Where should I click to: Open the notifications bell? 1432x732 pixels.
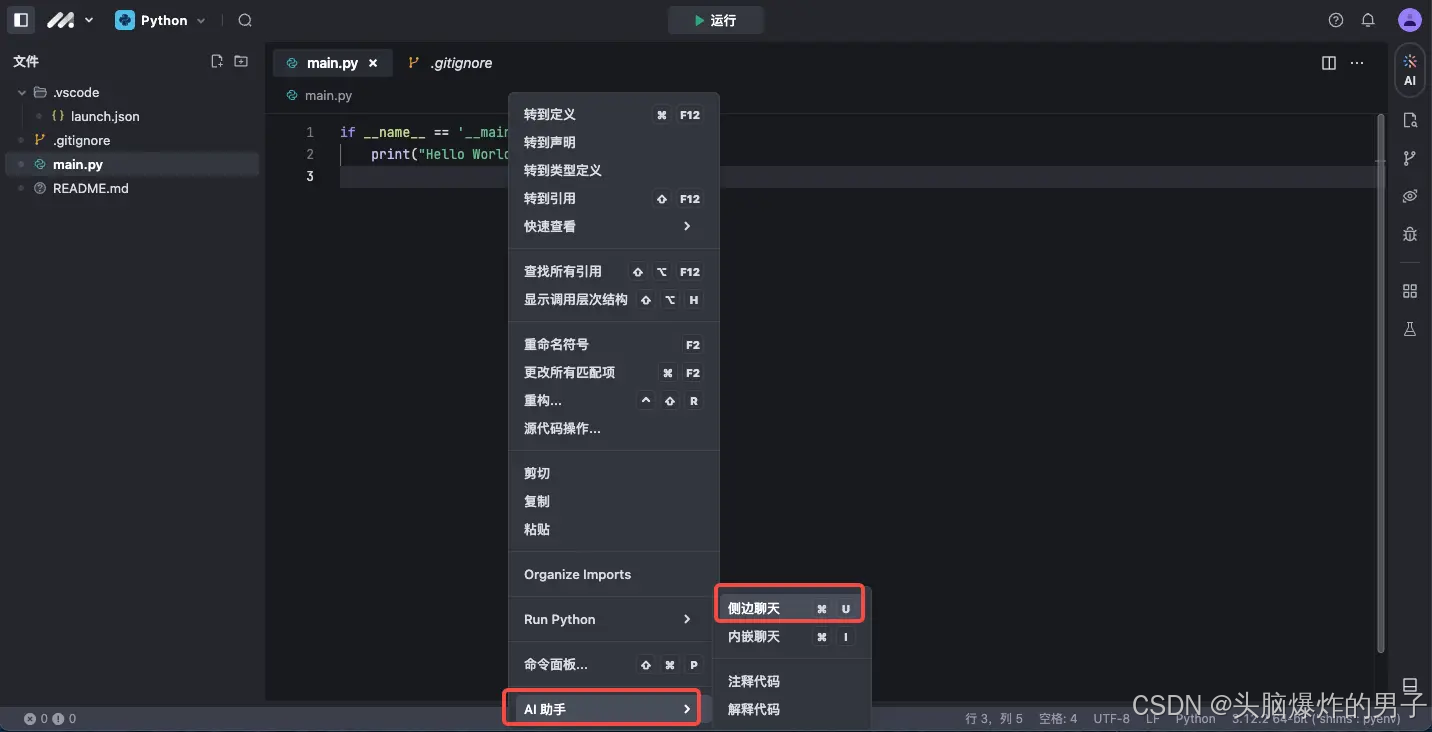click(1369, 19)
